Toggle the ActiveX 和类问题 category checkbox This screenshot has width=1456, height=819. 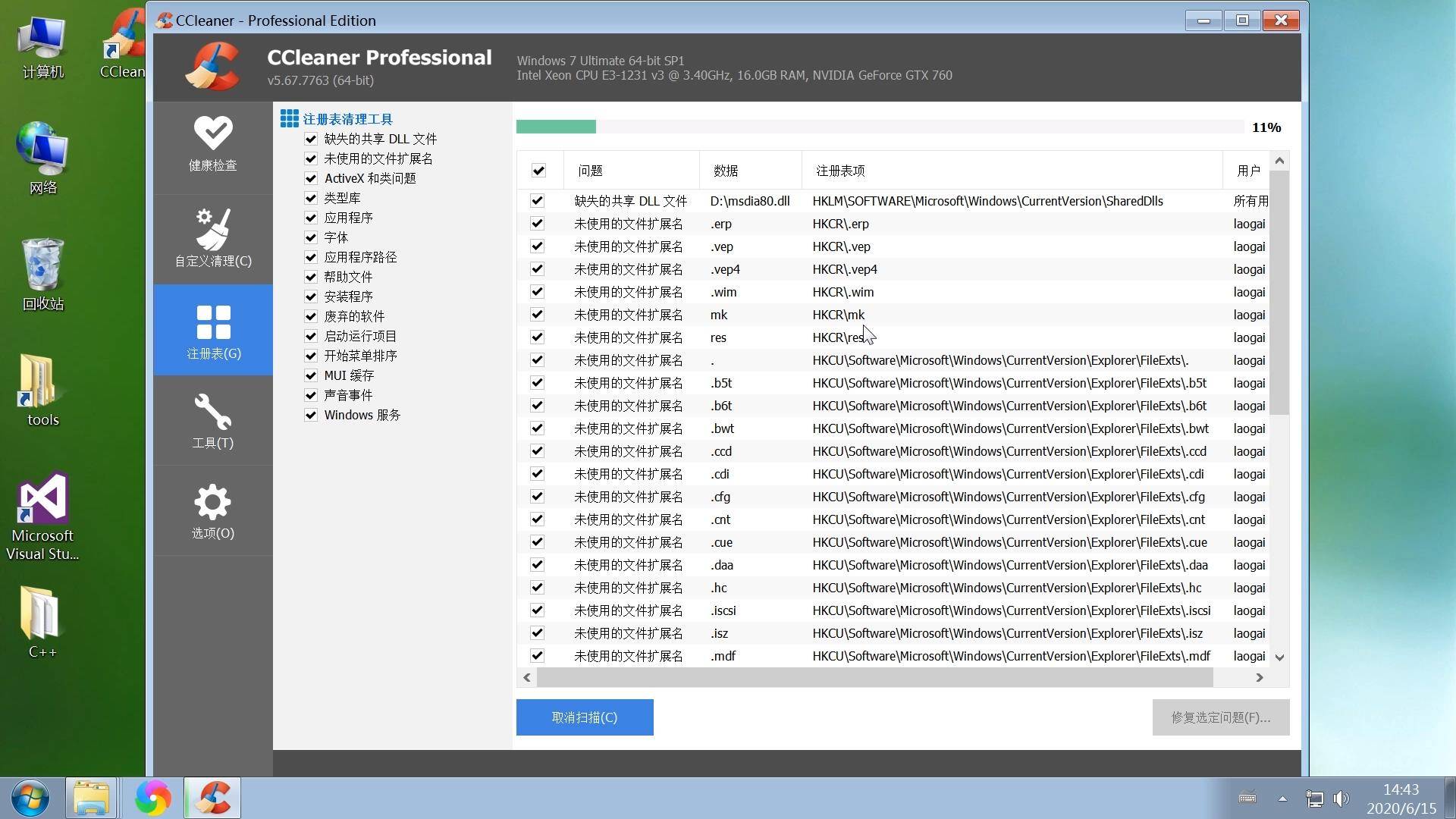tap(310, 178)
